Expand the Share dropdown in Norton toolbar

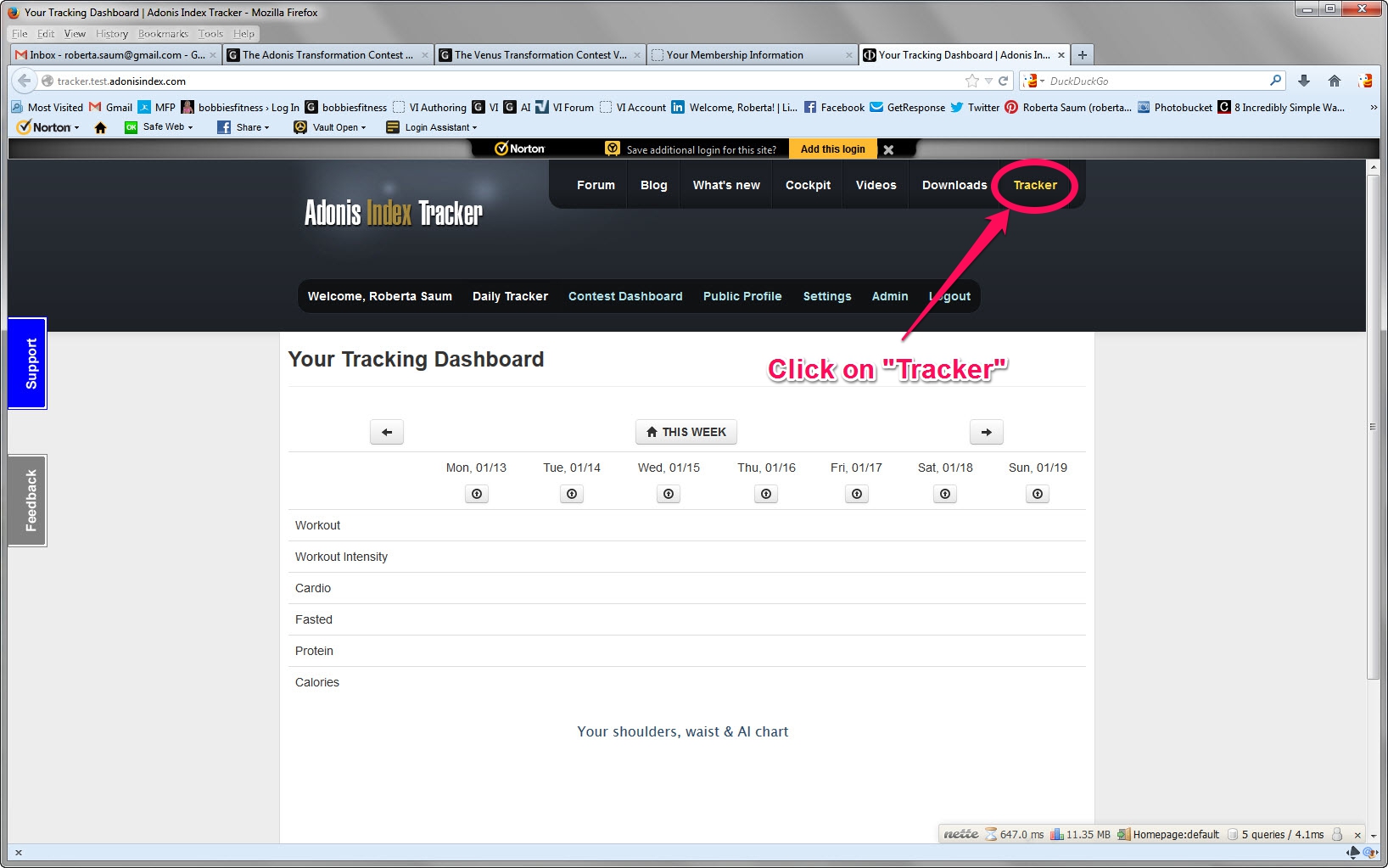click(243, 127)
